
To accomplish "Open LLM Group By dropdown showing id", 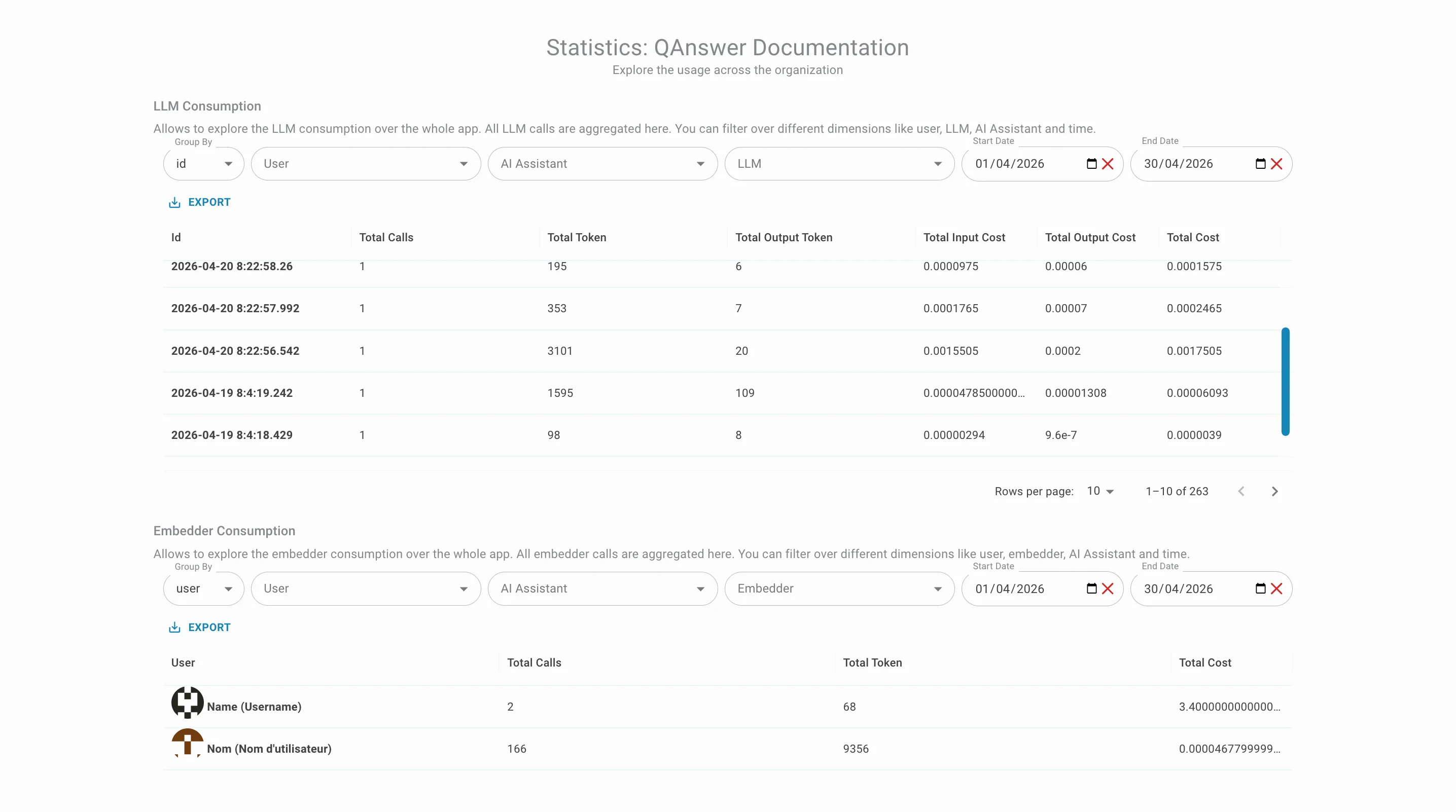I will tap(203, 164).
